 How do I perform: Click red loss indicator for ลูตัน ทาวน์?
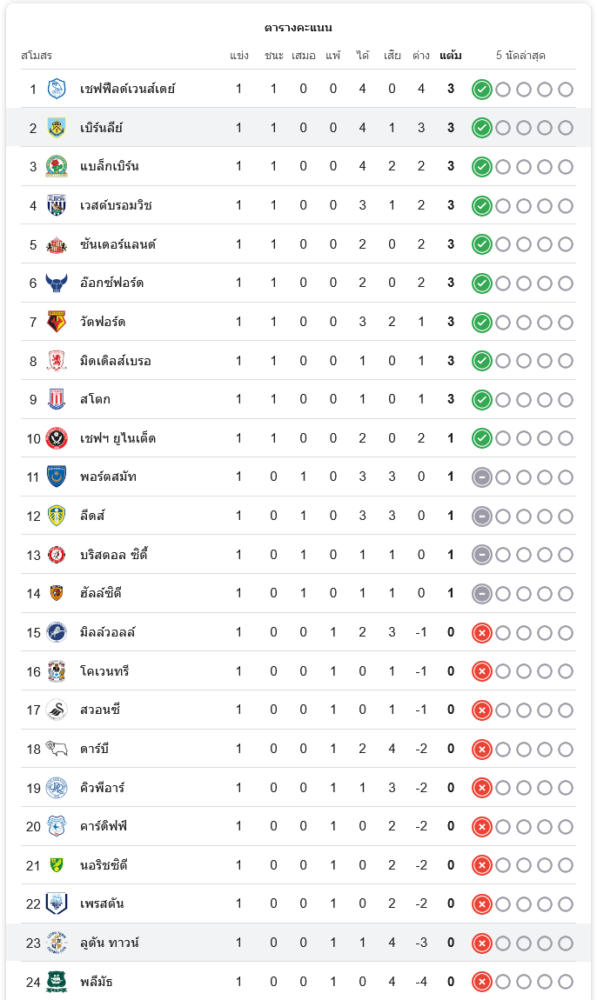pyautogui.click(x=482, y=943)
